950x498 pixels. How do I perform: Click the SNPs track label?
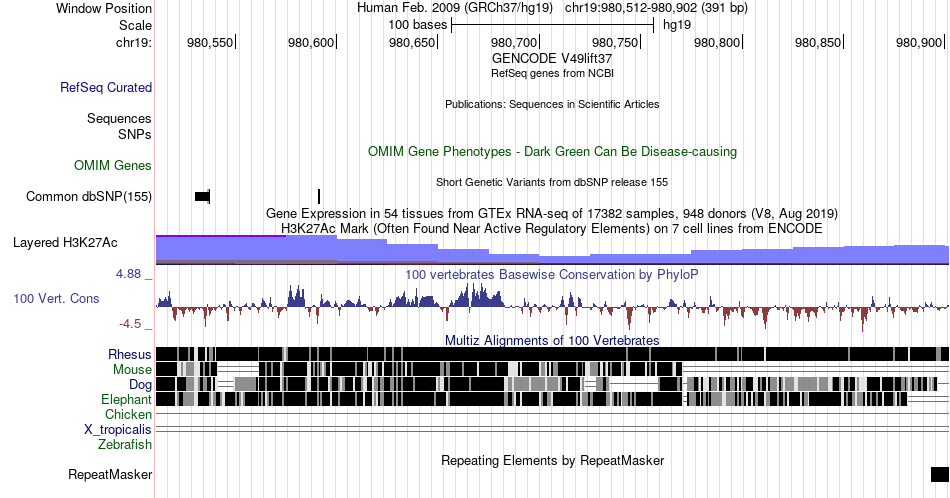tap(135, 134)
